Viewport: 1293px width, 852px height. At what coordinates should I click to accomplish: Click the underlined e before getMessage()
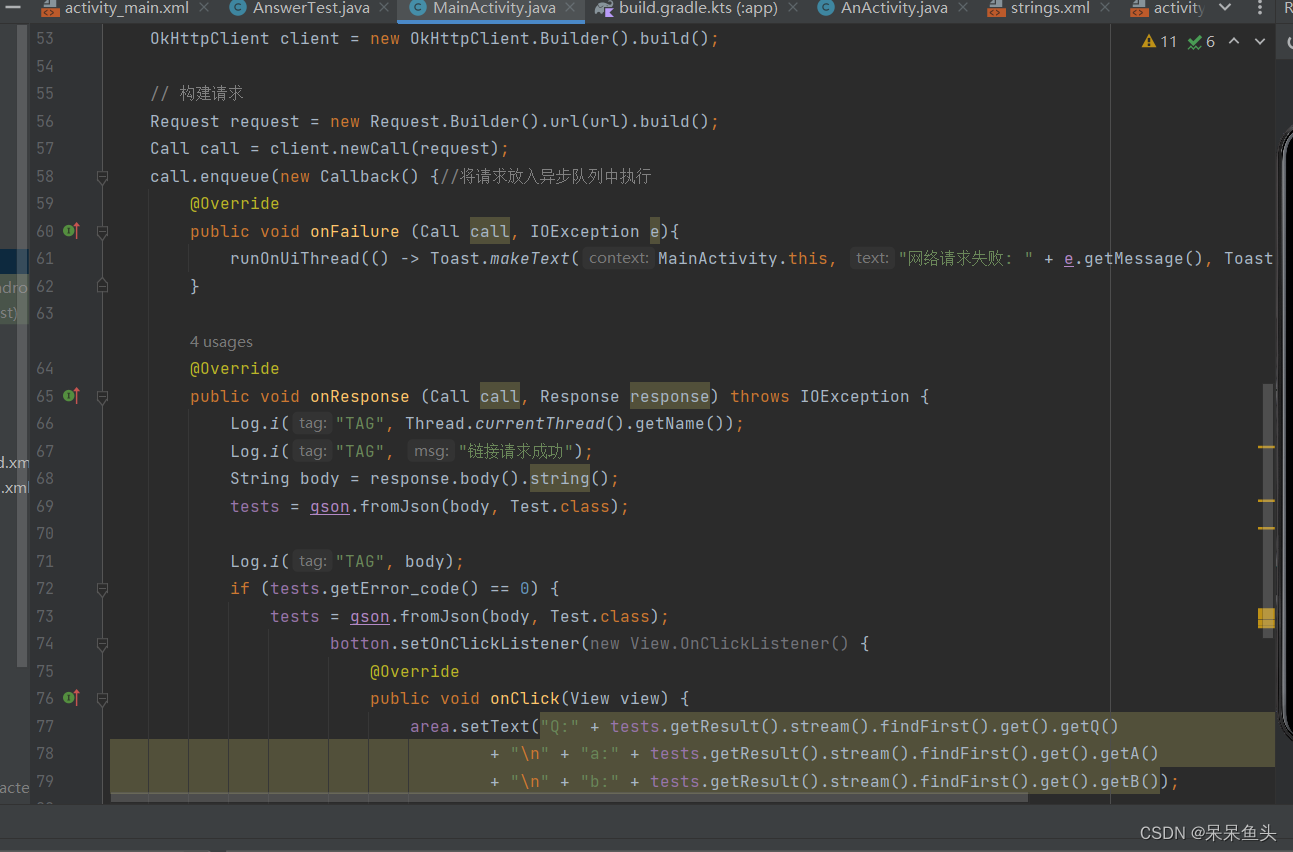tap(1068, 258)
